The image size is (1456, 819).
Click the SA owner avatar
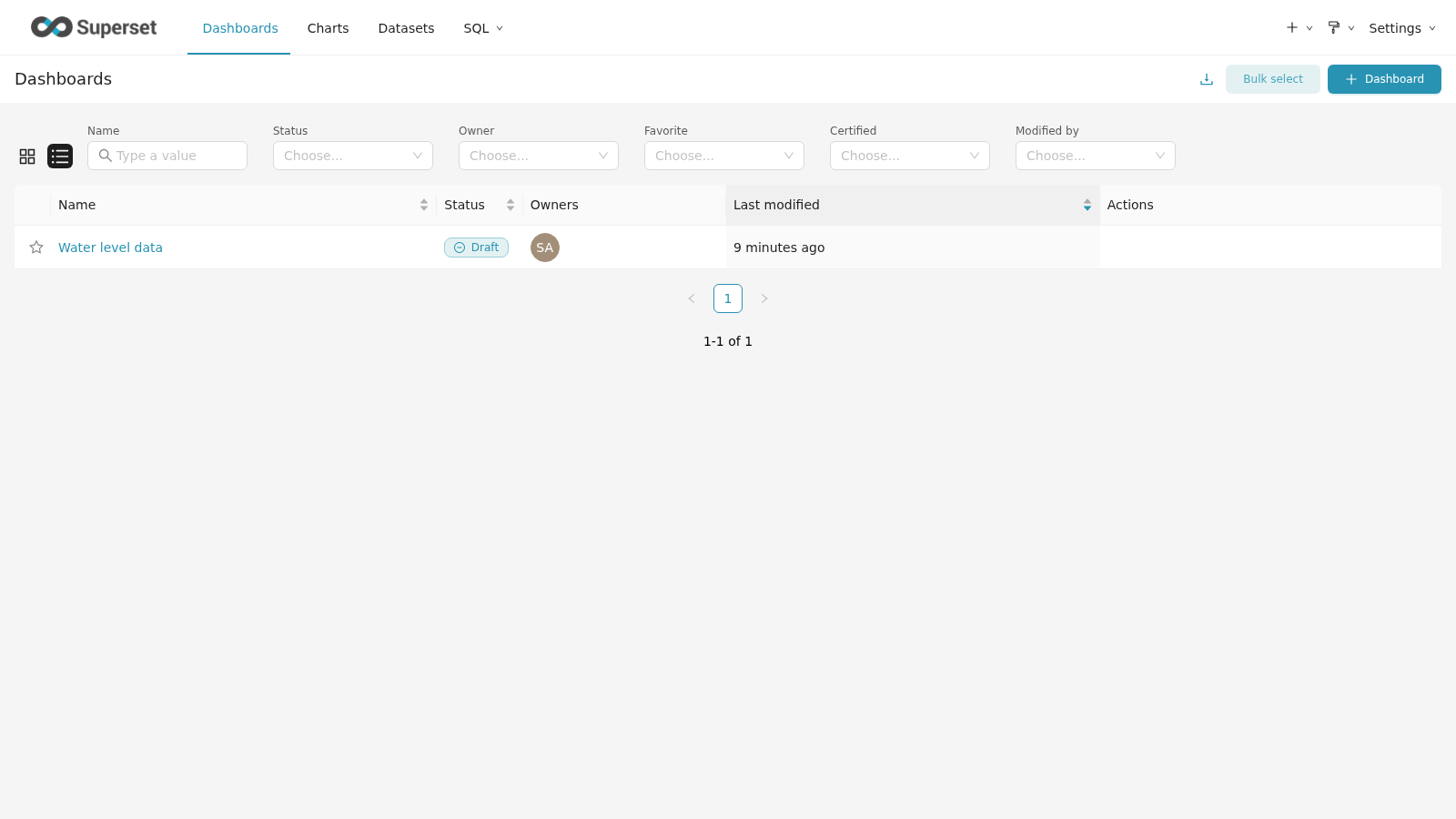(x=545, y=248)
